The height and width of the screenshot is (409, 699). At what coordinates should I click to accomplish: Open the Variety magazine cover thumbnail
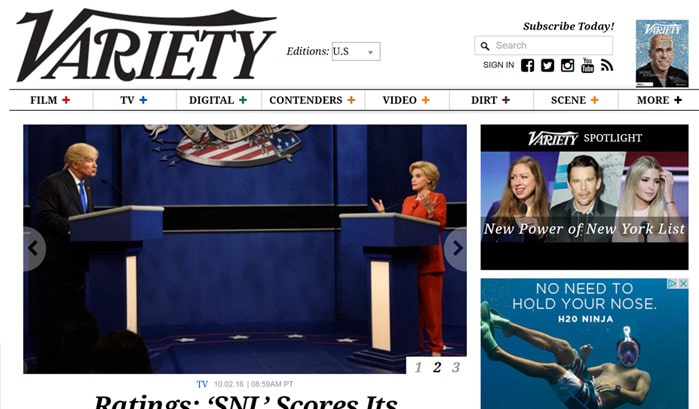pyautogui.click(x=662, y=54)
